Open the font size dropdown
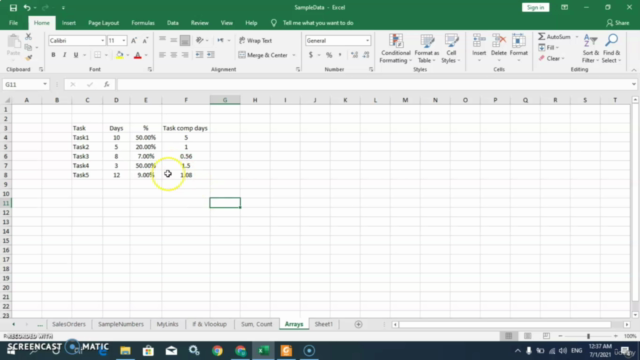The width and height of the screenshot is (640, 360). pos(124,40)
